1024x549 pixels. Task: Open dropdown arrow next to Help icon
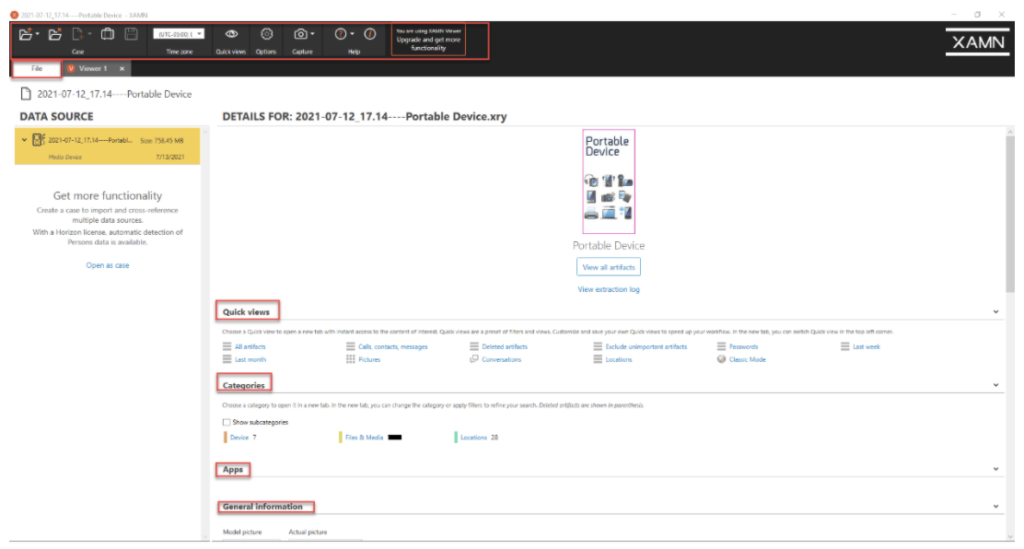[353, 34]
